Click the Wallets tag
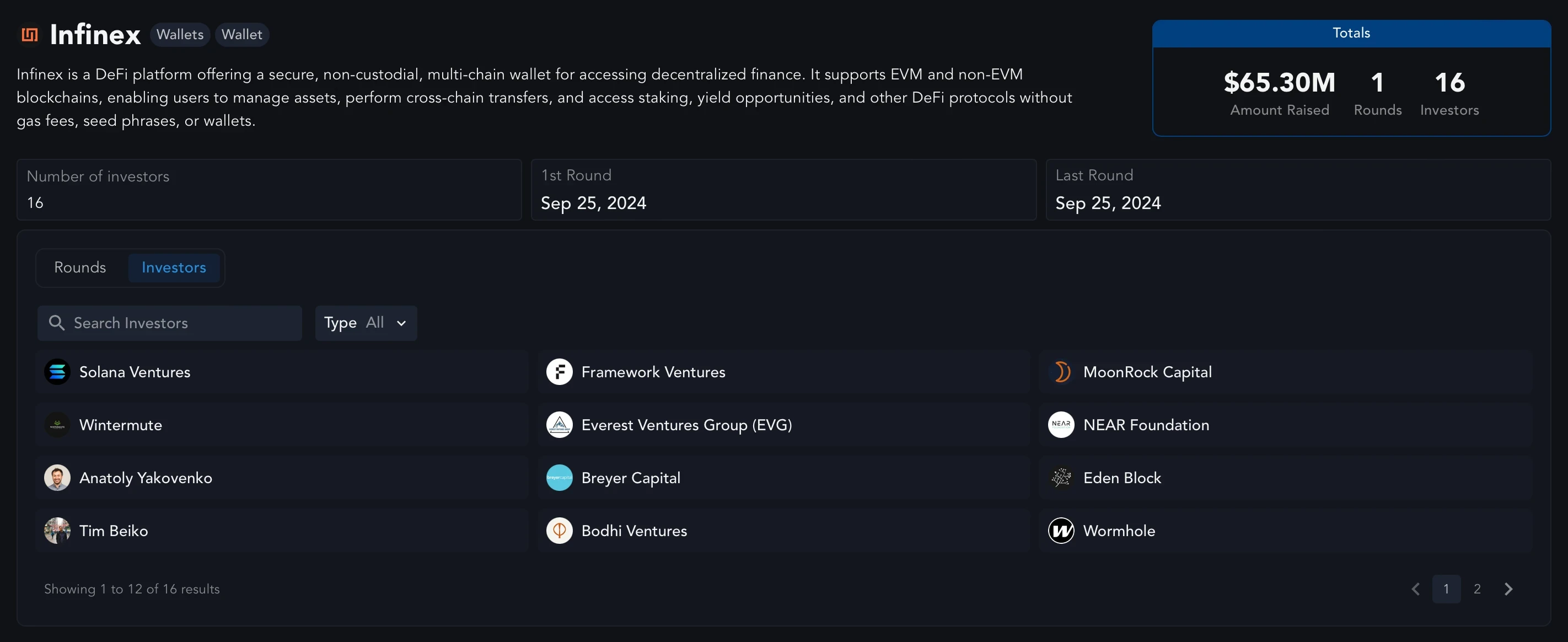Viewport: 1568px width, 642px height. pyautogui.click(x=180, y=35)
